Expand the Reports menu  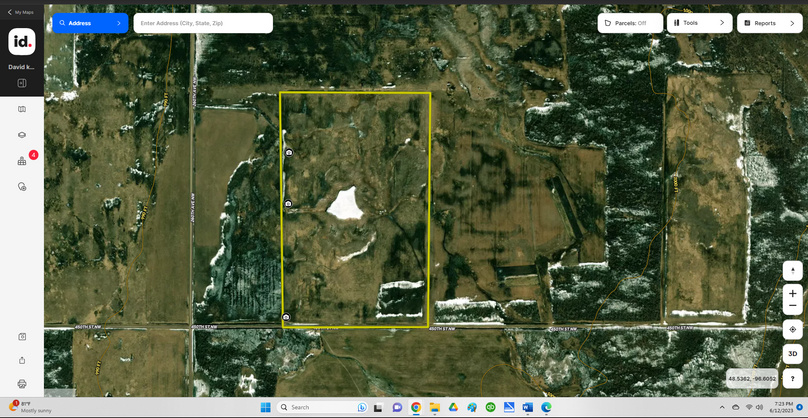pos(769,23)
